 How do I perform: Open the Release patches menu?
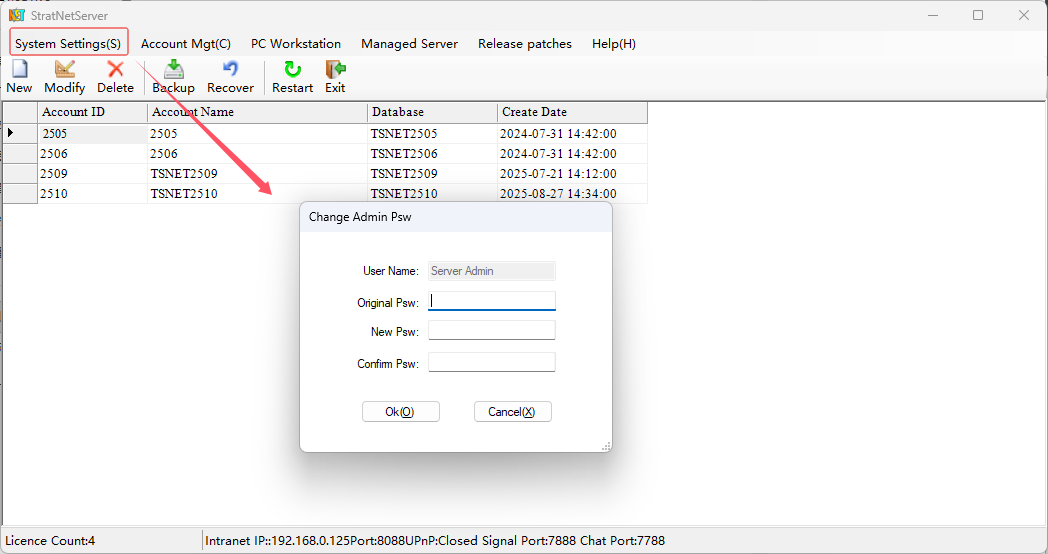525,43
